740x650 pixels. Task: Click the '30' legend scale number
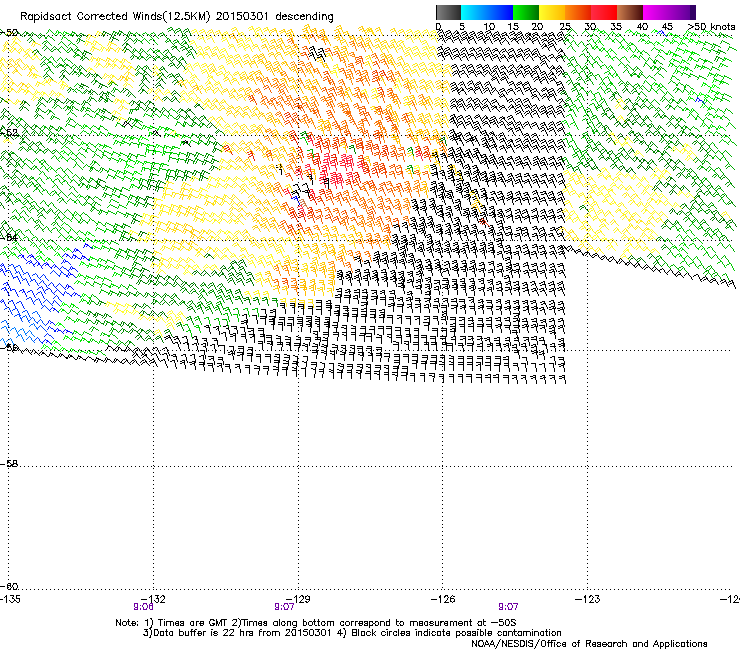tap(590, 26)
